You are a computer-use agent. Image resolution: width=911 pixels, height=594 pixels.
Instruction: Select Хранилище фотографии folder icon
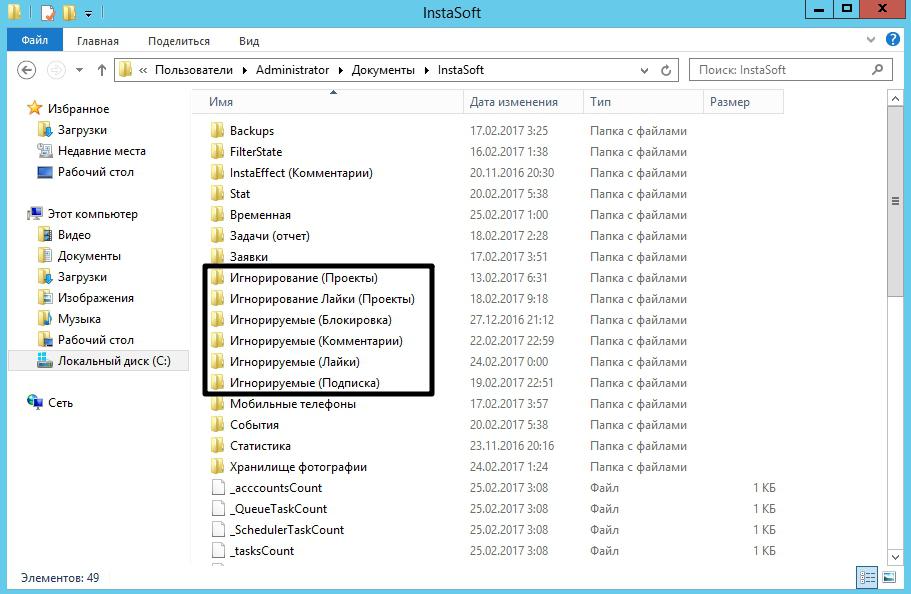tap(217, 466)
